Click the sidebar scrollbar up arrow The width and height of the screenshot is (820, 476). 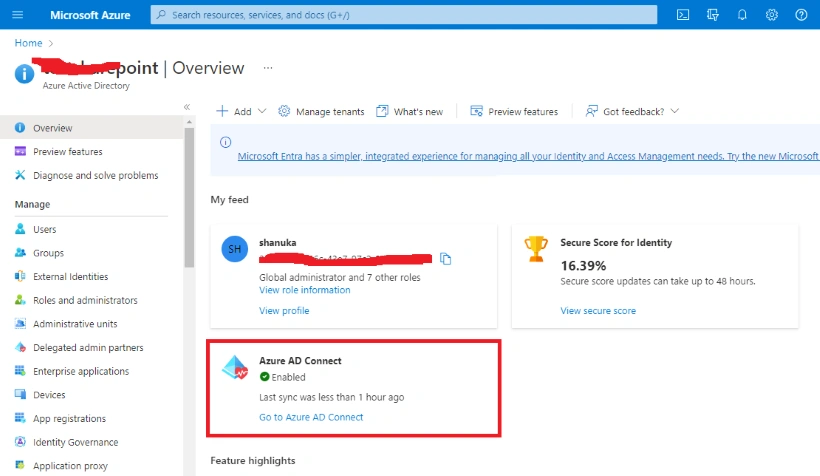coord(189,122)
